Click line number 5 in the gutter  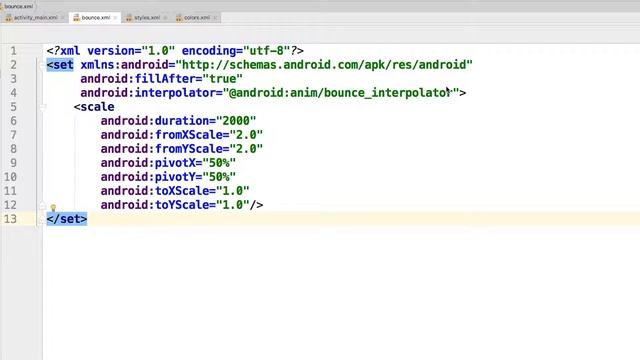pyautogui.click(x=13, y=107)
